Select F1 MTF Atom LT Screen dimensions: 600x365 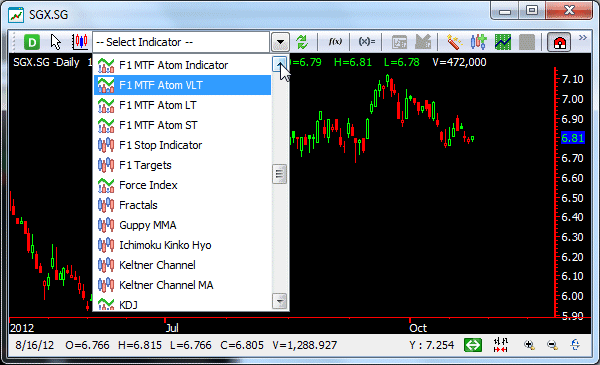[183, 105]
